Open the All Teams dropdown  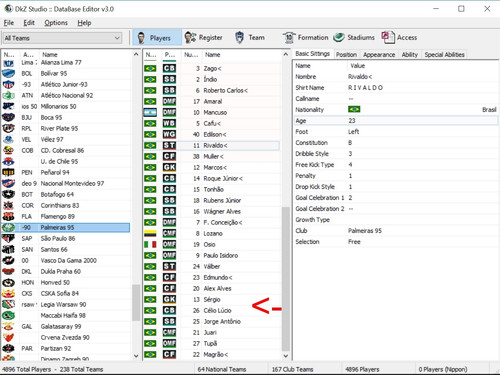[62, 38]
